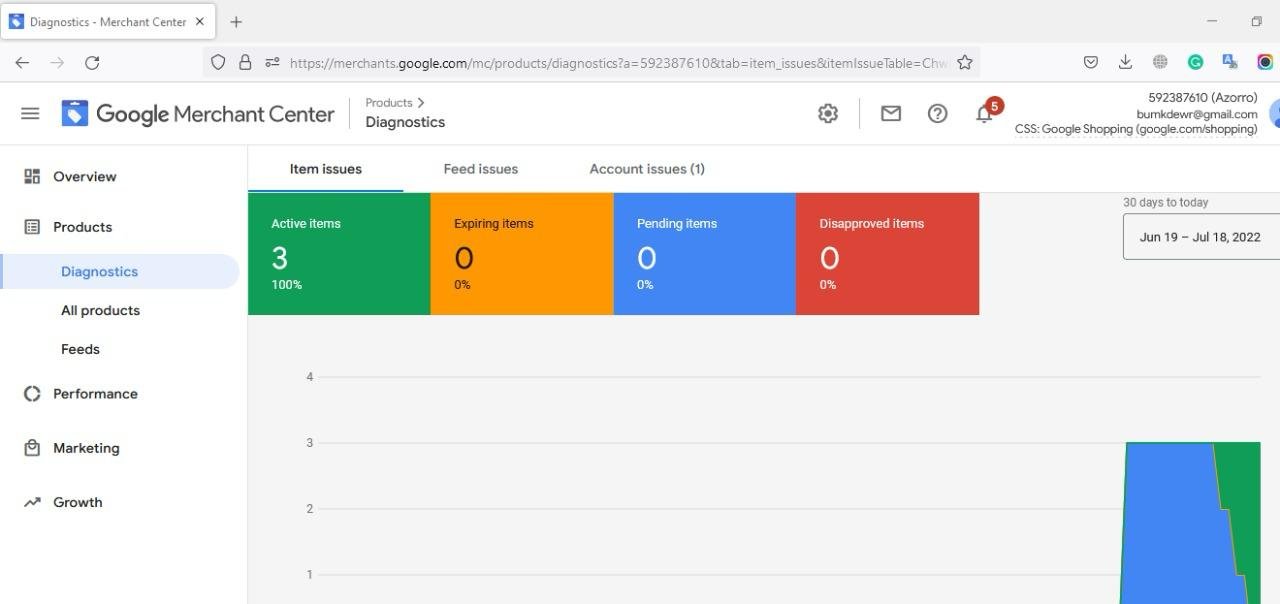Click the Performance label in sidebar
Viewport: 1280px width, 604px height.
[x=95, y=394]
